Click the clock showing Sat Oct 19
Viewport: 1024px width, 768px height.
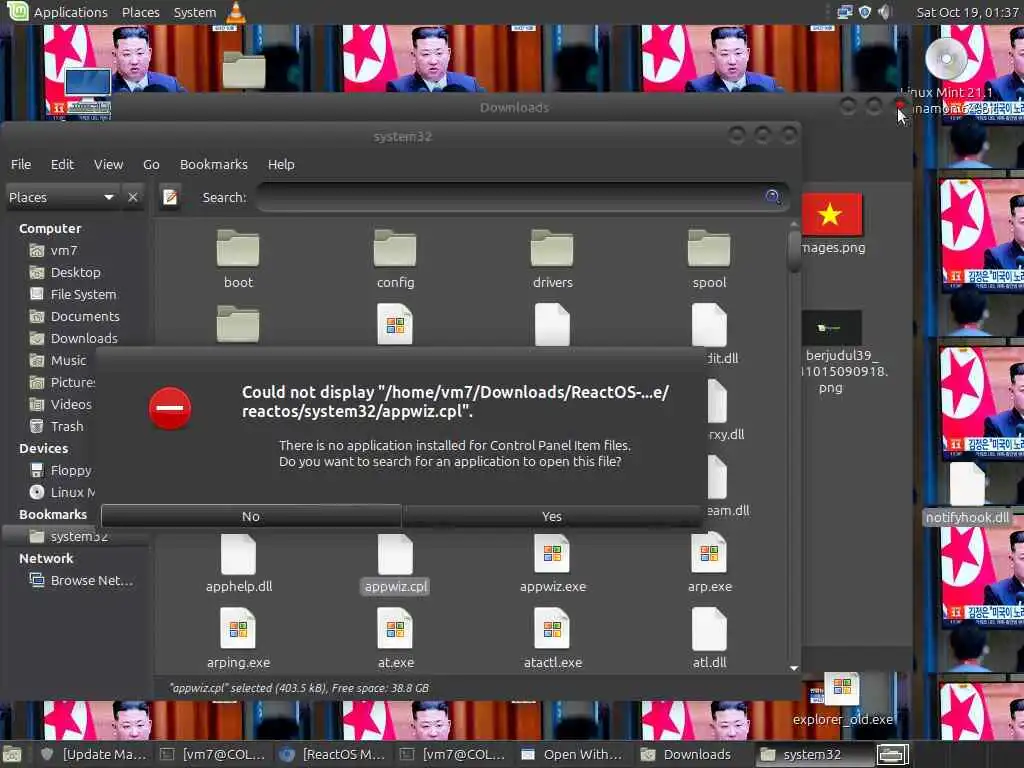point(967,12)
